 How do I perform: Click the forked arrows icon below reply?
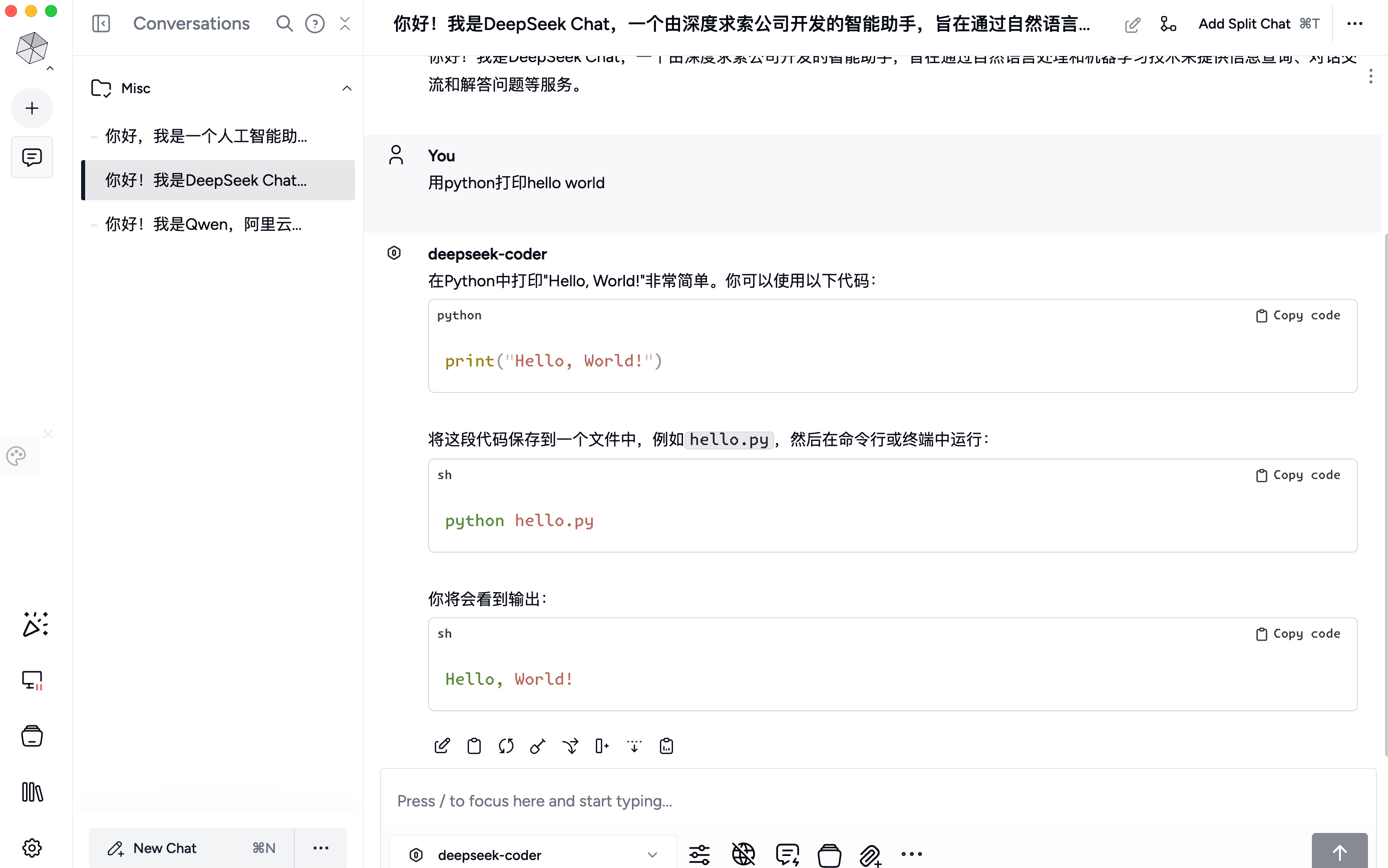[570, 746]
